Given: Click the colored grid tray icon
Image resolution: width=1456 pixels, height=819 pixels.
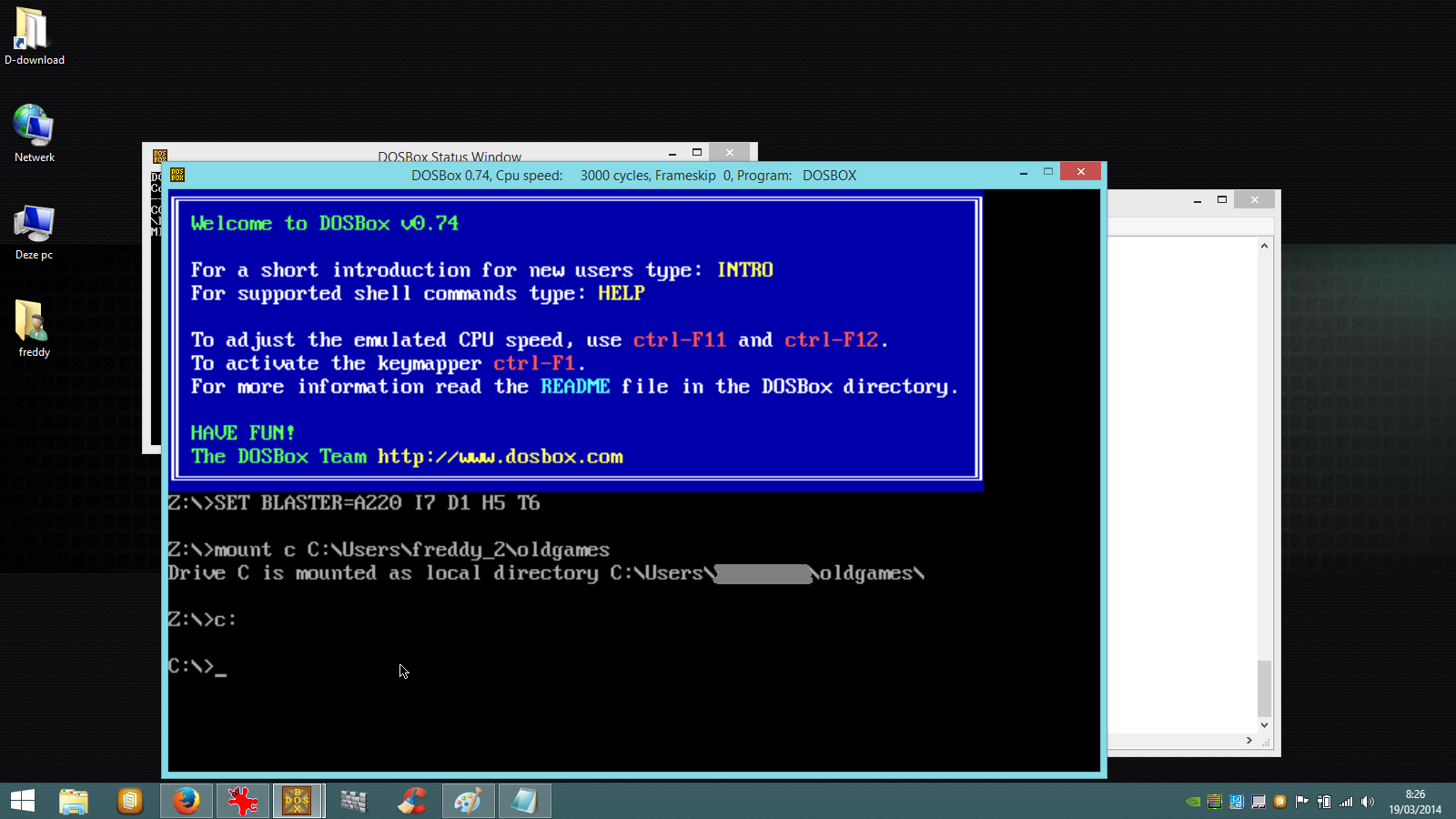Looking at the screenshot, I should [1215, 802].
